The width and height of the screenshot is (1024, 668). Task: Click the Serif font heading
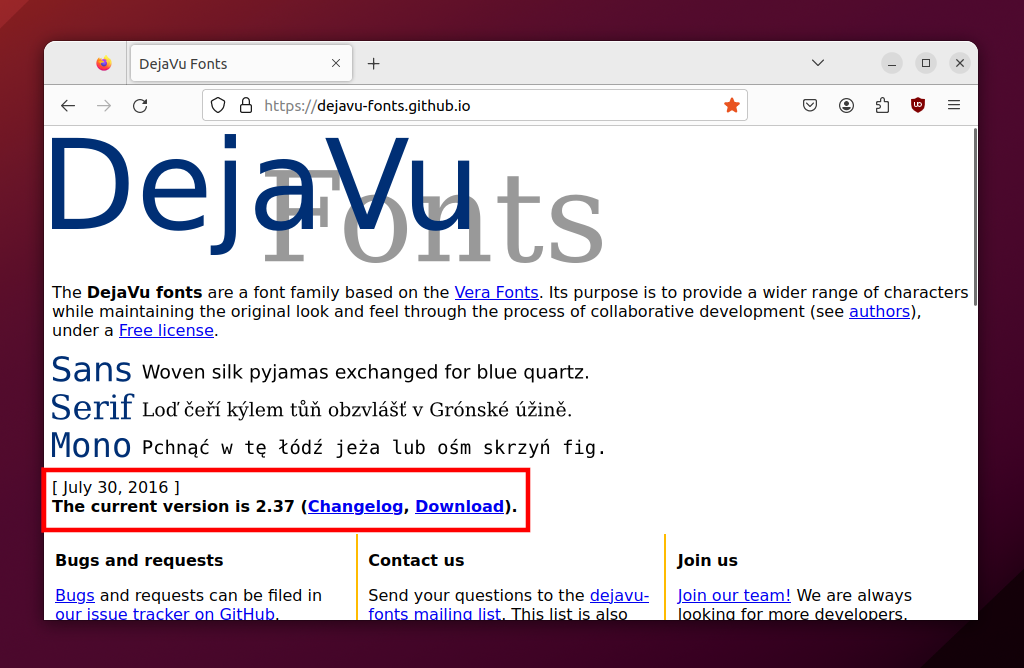(92, 408)
